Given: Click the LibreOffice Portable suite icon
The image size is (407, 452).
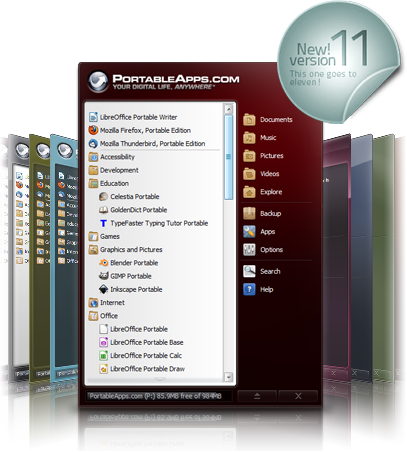Looking at the screenshot, I should point(103,329).
